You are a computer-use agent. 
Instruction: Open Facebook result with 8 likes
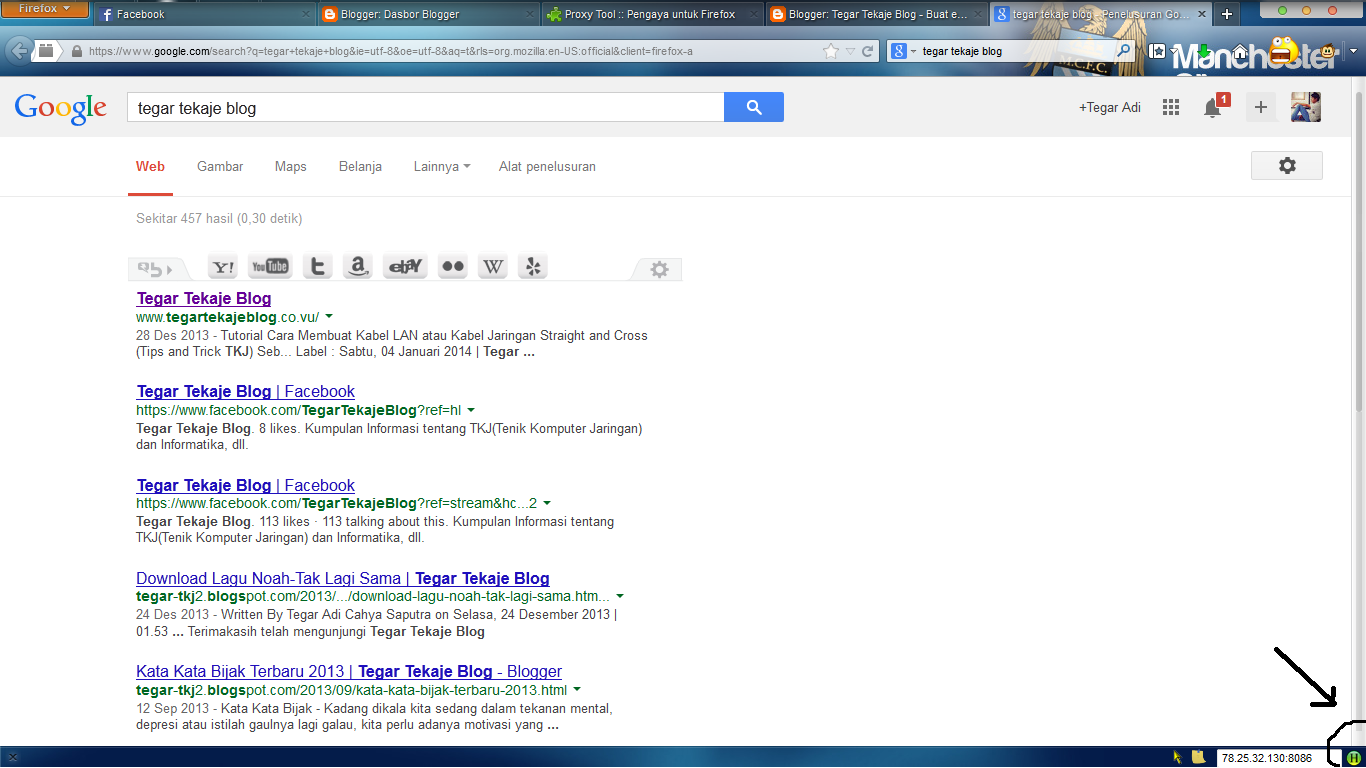[246, 391]
